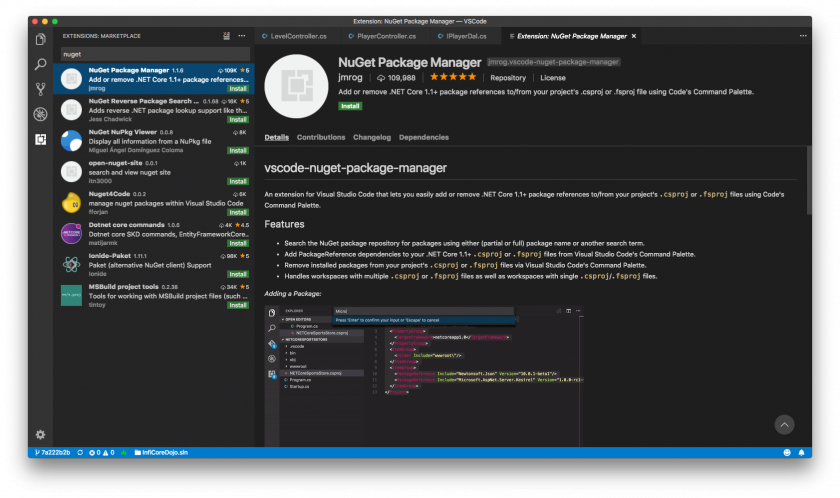Open notifications bell in status bar
840x498 pixels.
(x=801, y=452)
